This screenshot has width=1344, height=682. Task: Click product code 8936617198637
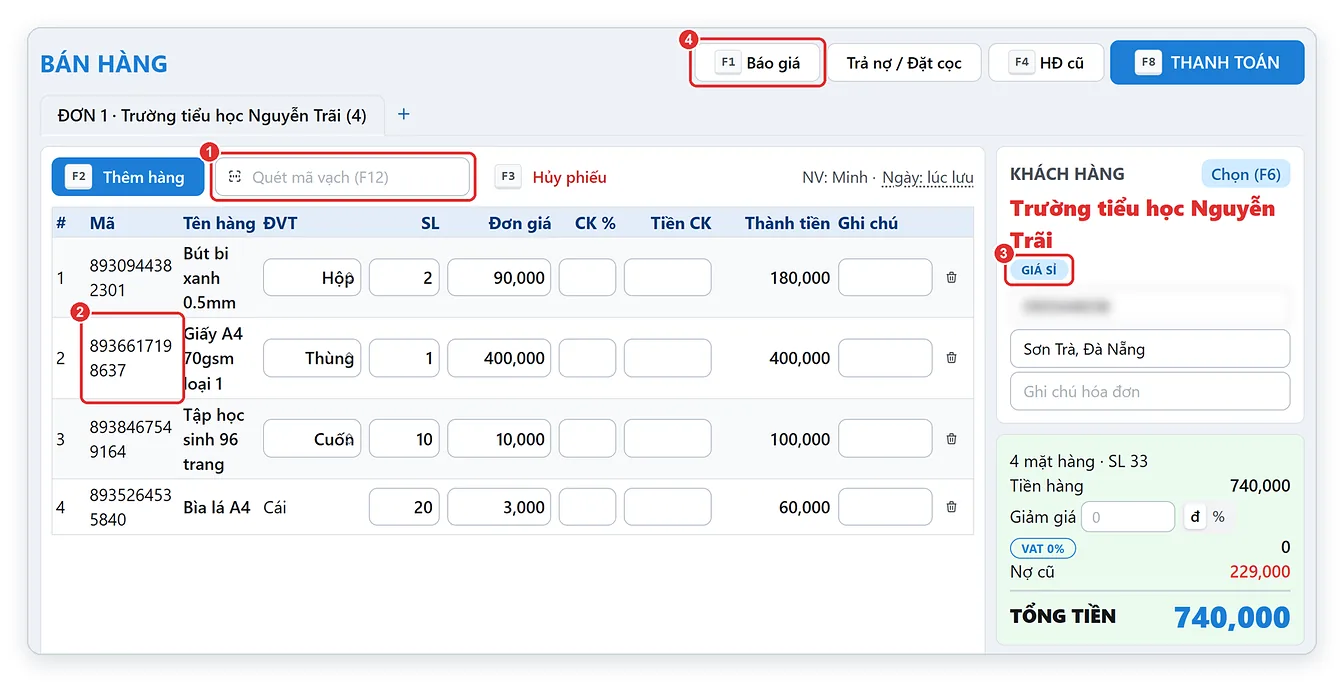pos(131,358)
